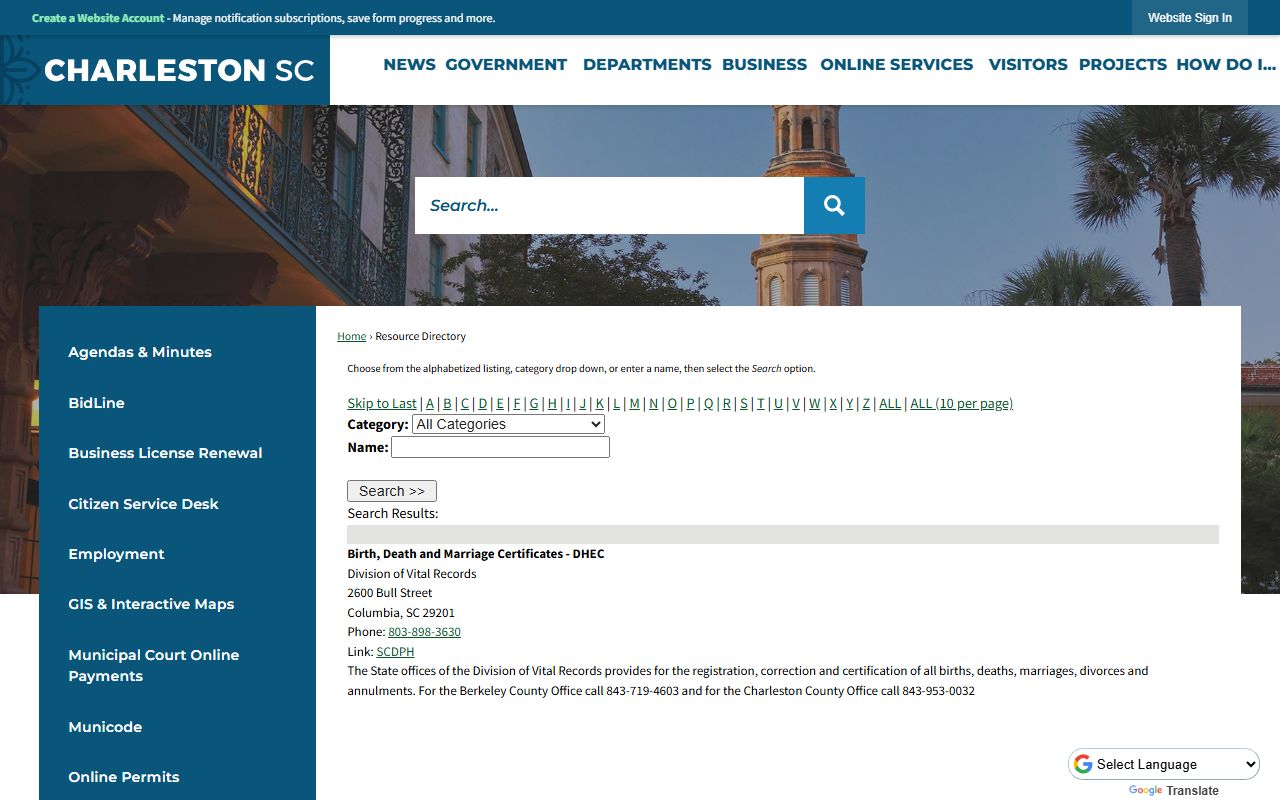Filter listing by letter G

[x=534, y=403]
